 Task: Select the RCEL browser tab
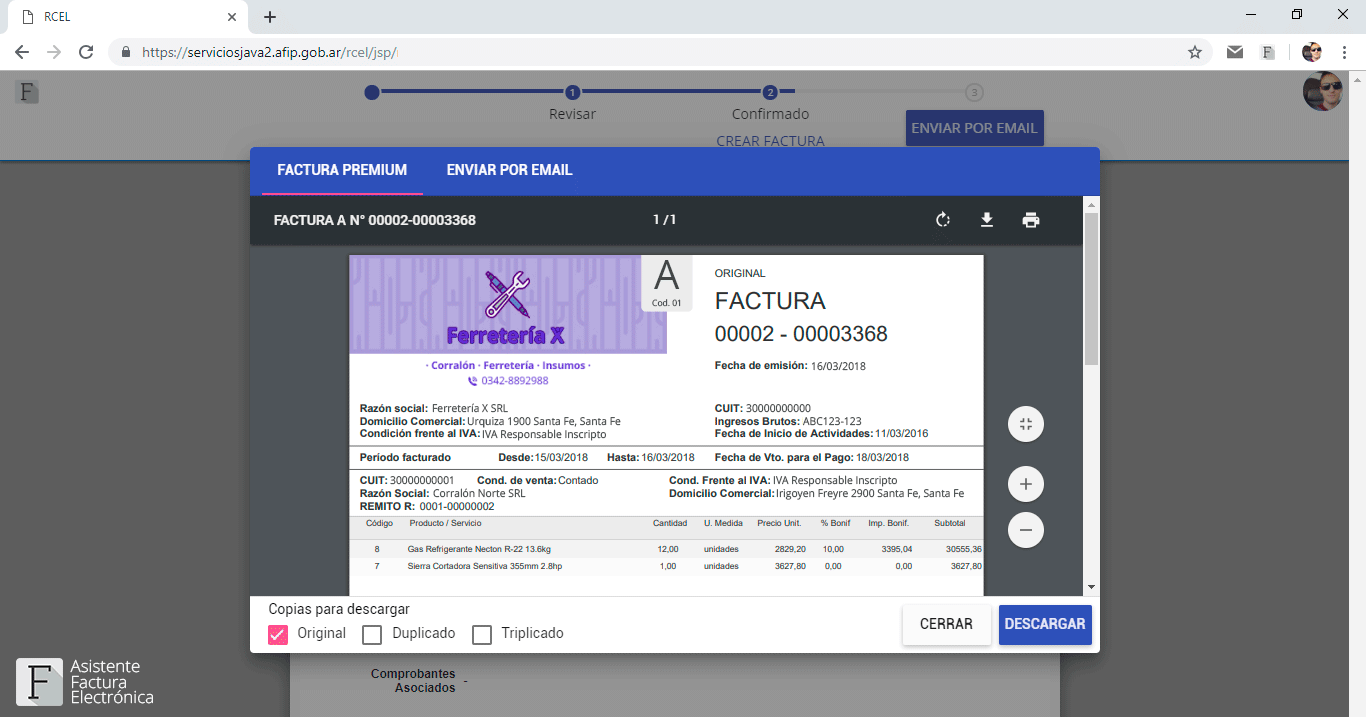pos(120,16)
